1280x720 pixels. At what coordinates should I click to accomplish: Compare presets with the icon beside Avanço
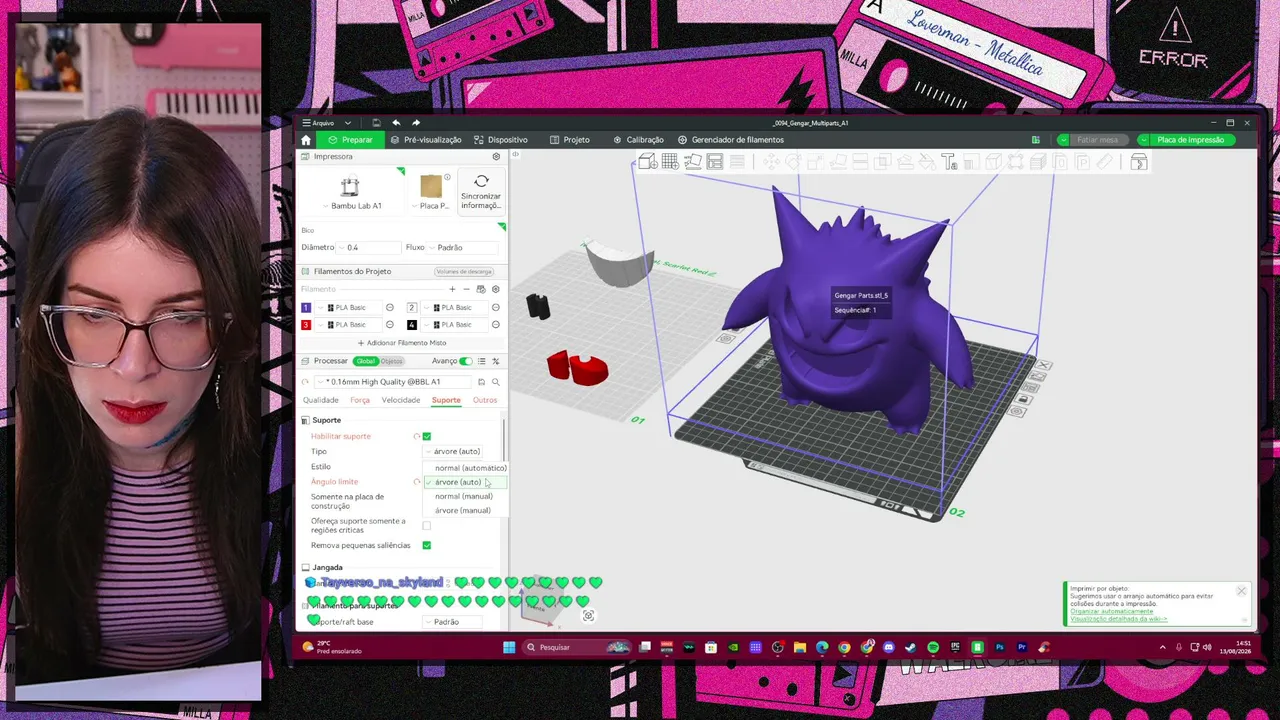[x=496, y=361]
